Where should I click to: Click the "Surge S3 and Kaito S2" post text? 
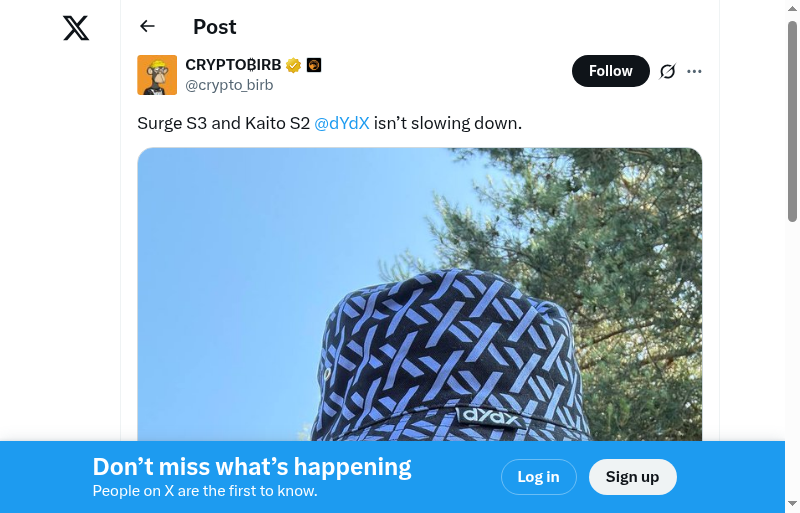tap(224, 124)
